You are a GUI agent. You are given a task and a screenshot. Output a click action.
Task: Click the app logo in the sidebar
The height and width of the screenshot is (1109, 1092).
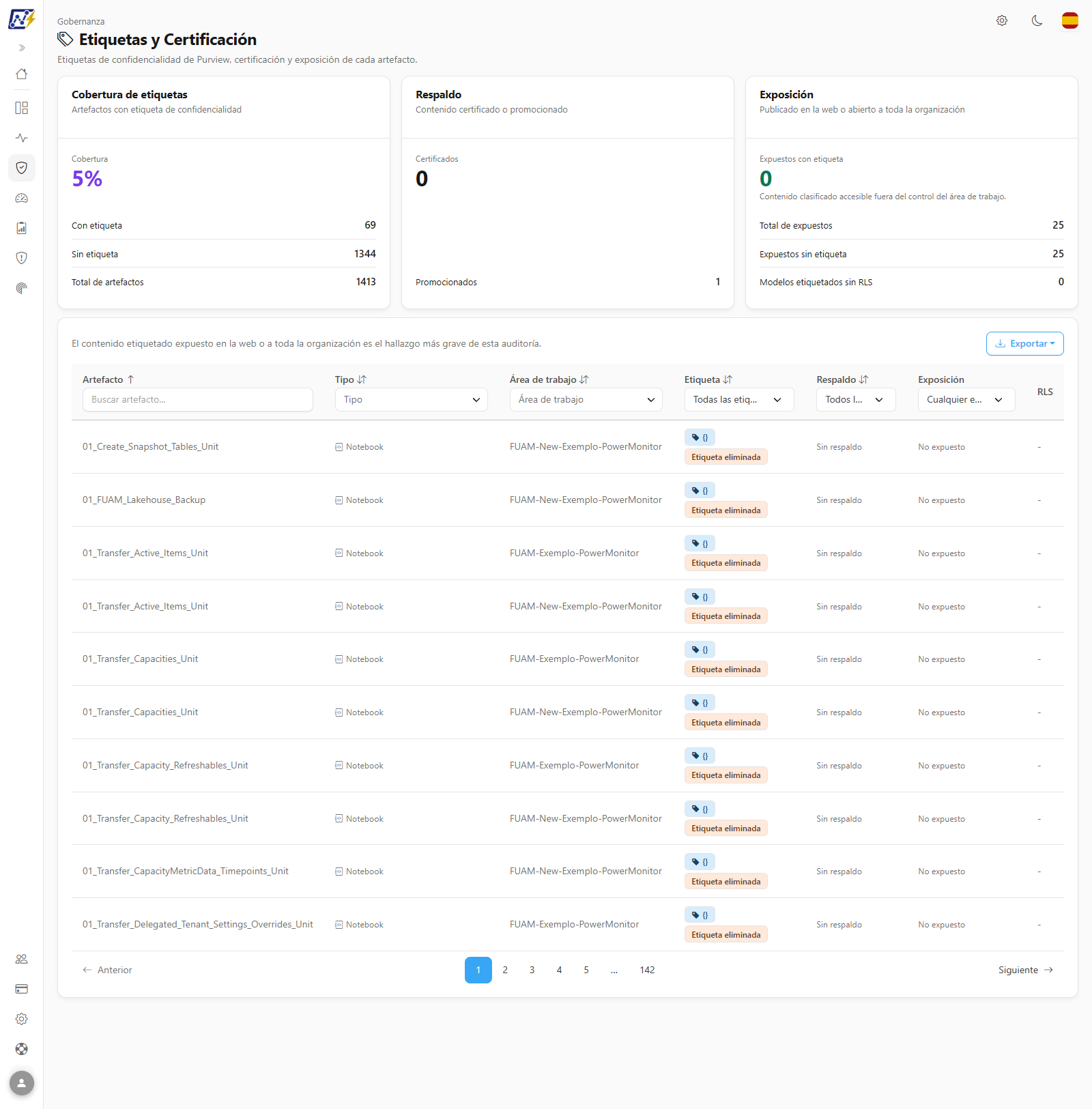21,19
